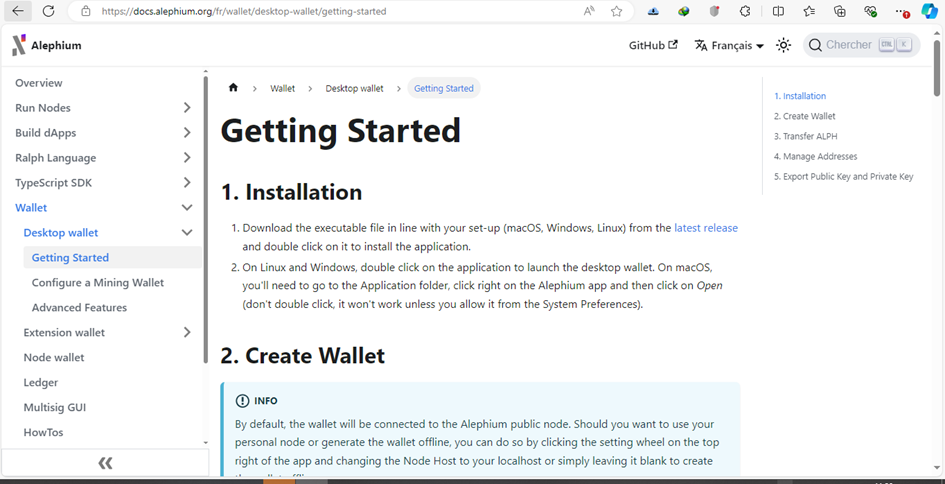This screenshot has height=484, width=945.
Task: Add this page to favorites with star icon
Action: pos(616,11)
